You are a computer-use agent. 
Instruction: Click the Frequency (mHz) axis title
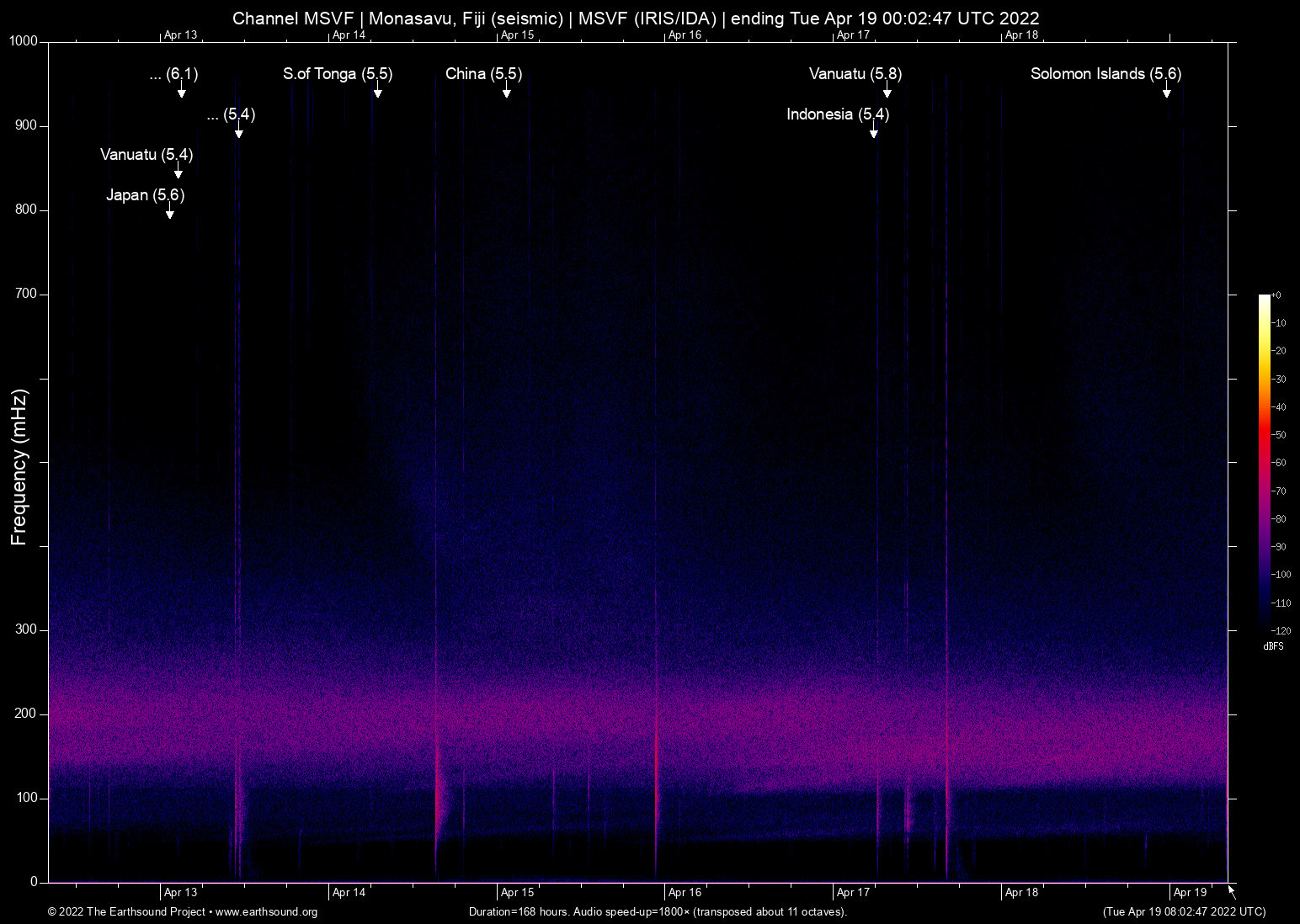pos(19,467)
